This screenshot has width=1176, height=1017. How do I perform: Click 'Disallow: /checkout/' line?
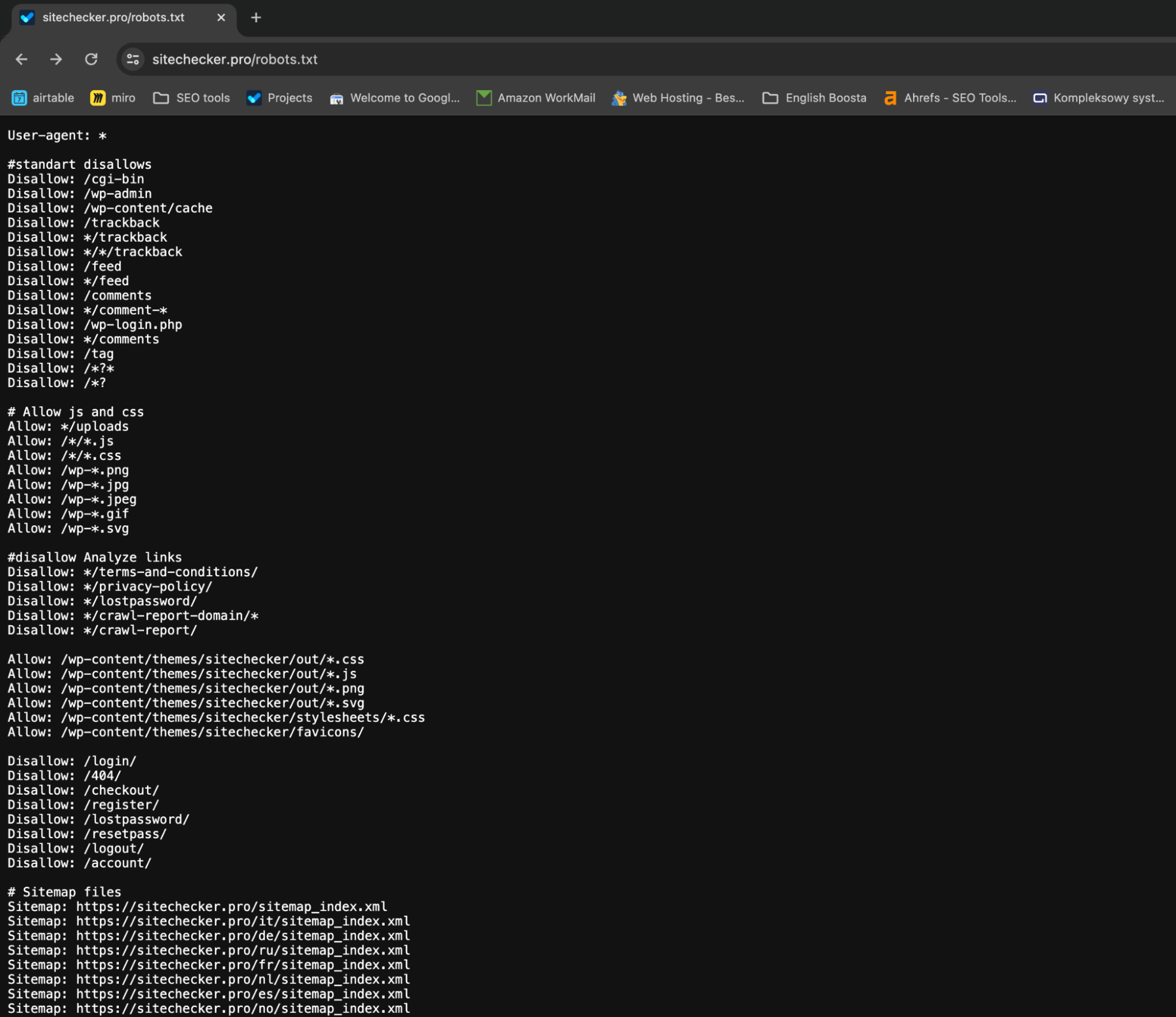click(84, 791)
